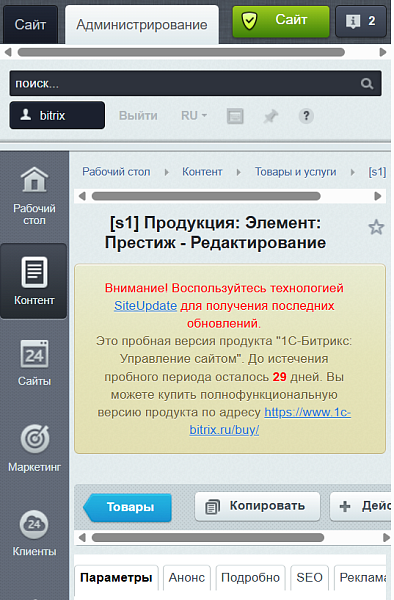Open the Маркетинг target icon in sidebar
Image resolution: width=394 pixels, height=600 pixels.
(x=35, y=439)
